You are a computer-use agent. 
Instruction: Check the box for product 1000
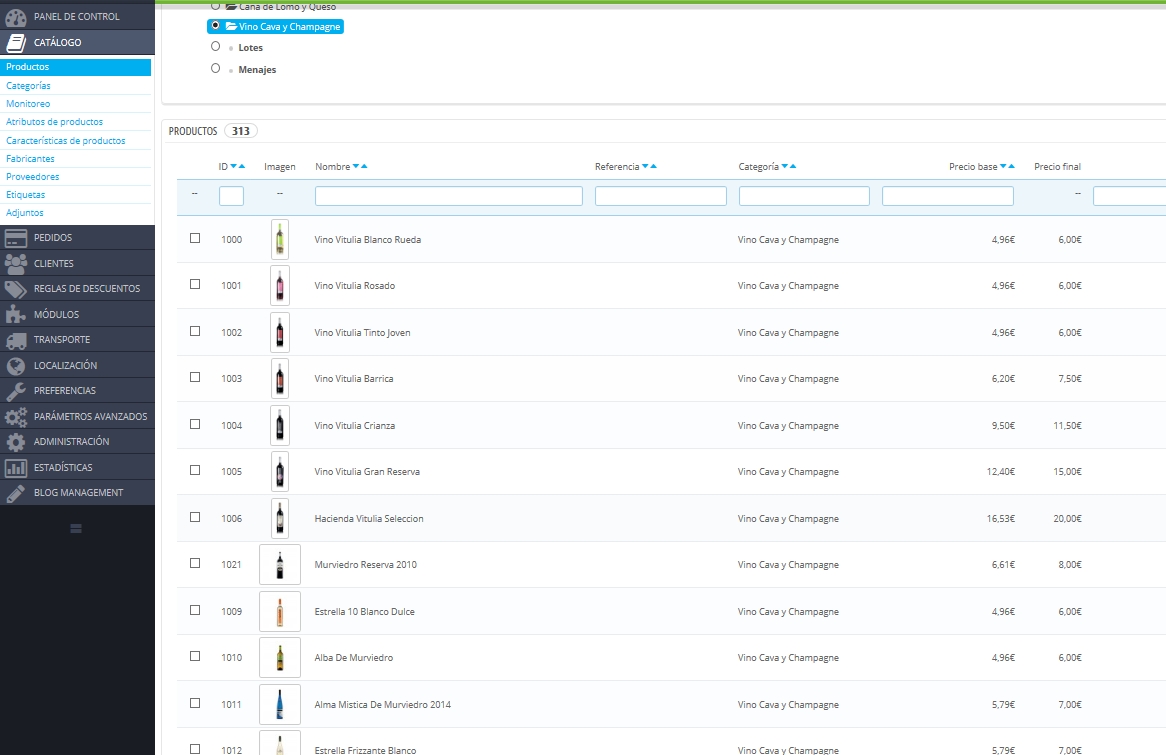pos(195,238)
